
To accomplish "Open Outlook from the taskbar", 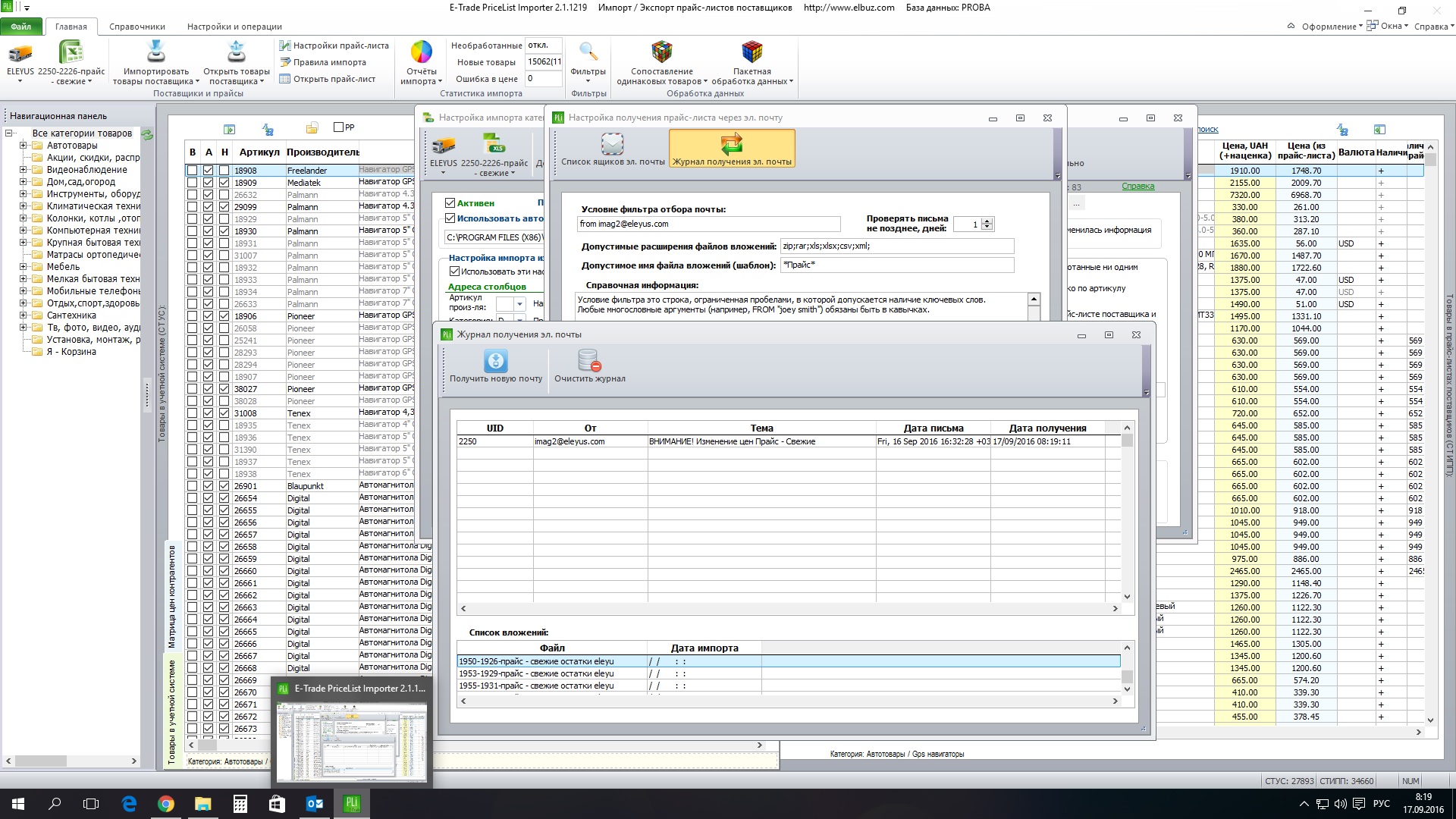I will (315, 804).
